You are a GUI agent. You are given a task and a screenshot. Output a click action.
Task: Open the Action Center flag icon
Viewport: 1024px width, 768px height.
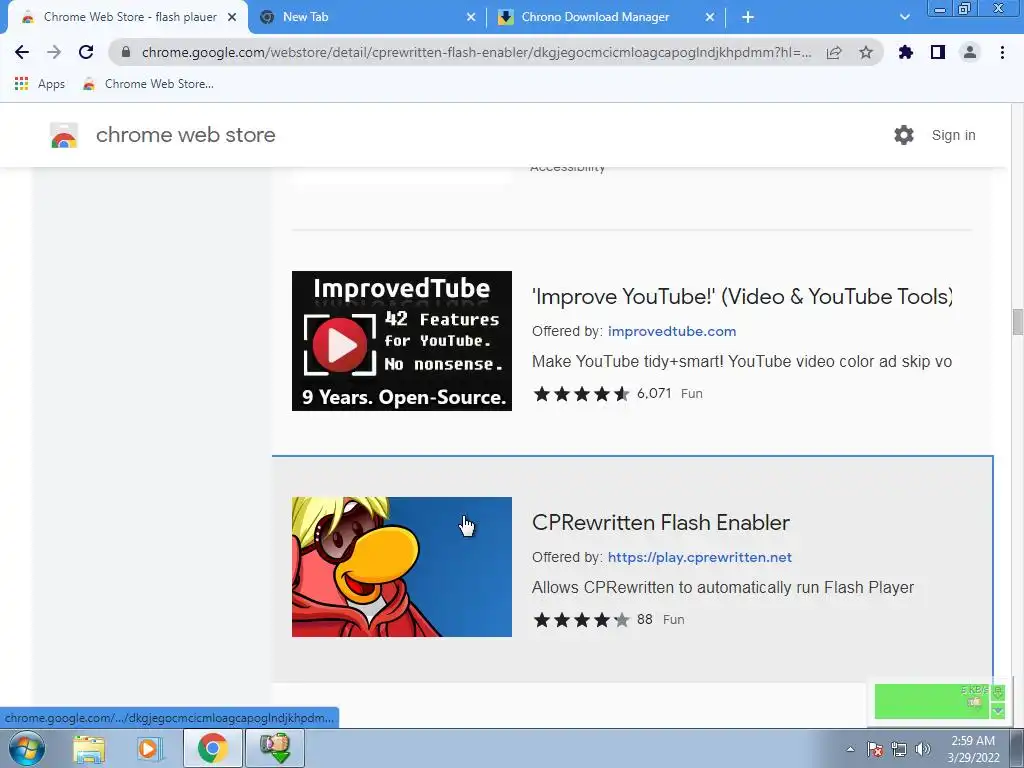click(x=875, y=749)
